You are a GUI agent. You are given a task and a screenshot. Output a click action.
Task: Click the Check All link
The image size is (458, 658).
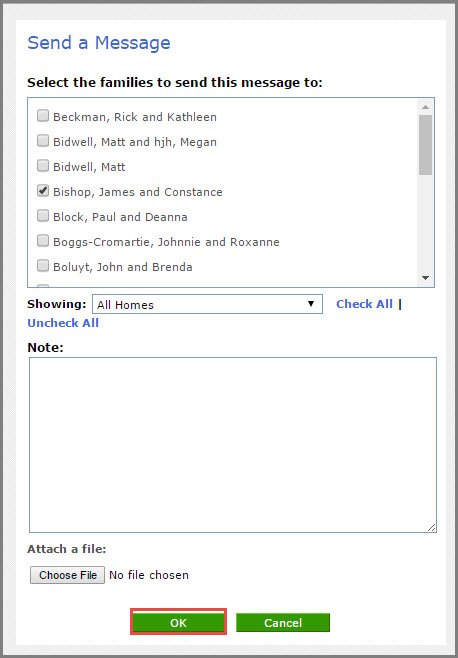point(364,304)
